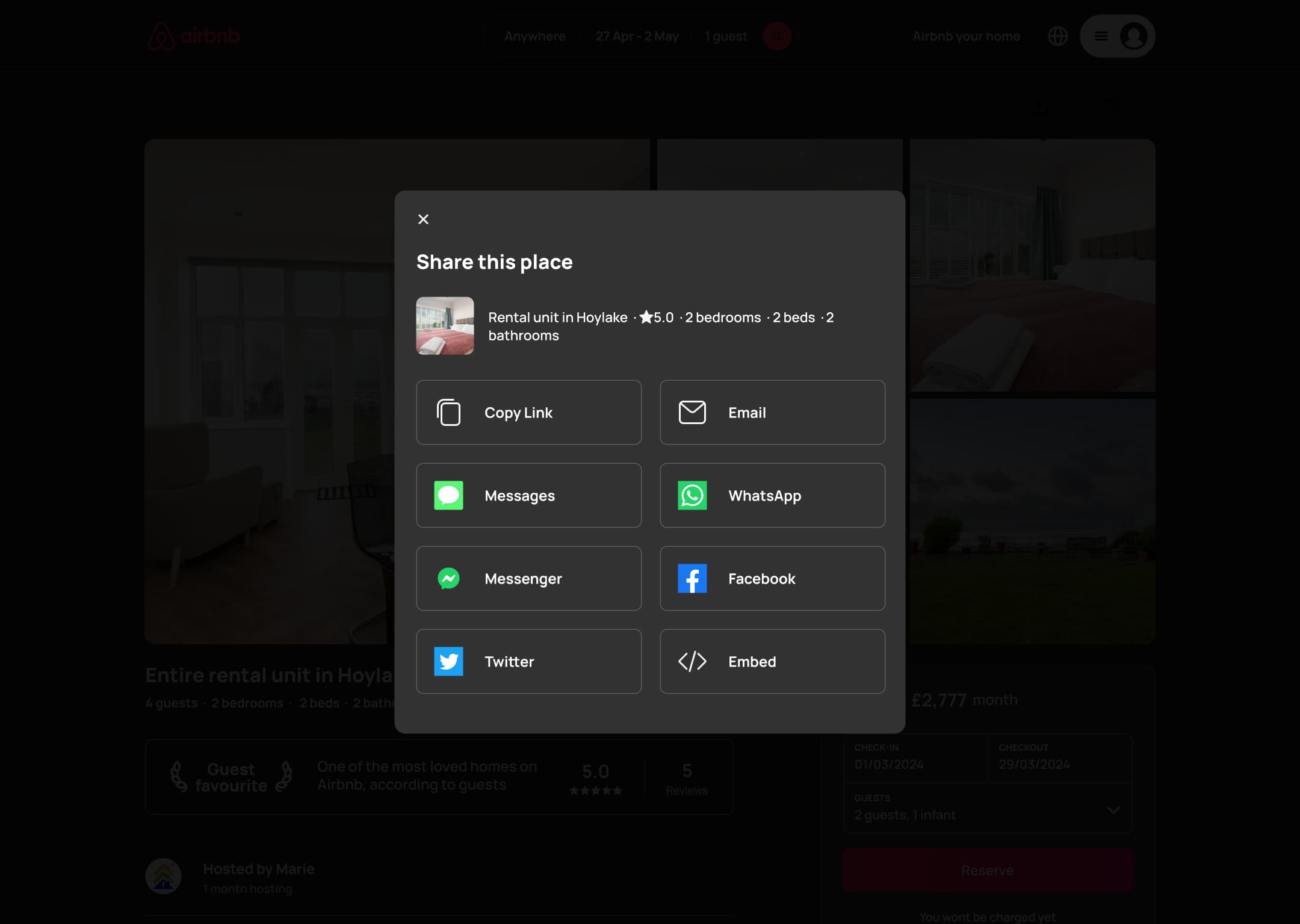Click the WhatsApp logo icon

coord(692,495)
